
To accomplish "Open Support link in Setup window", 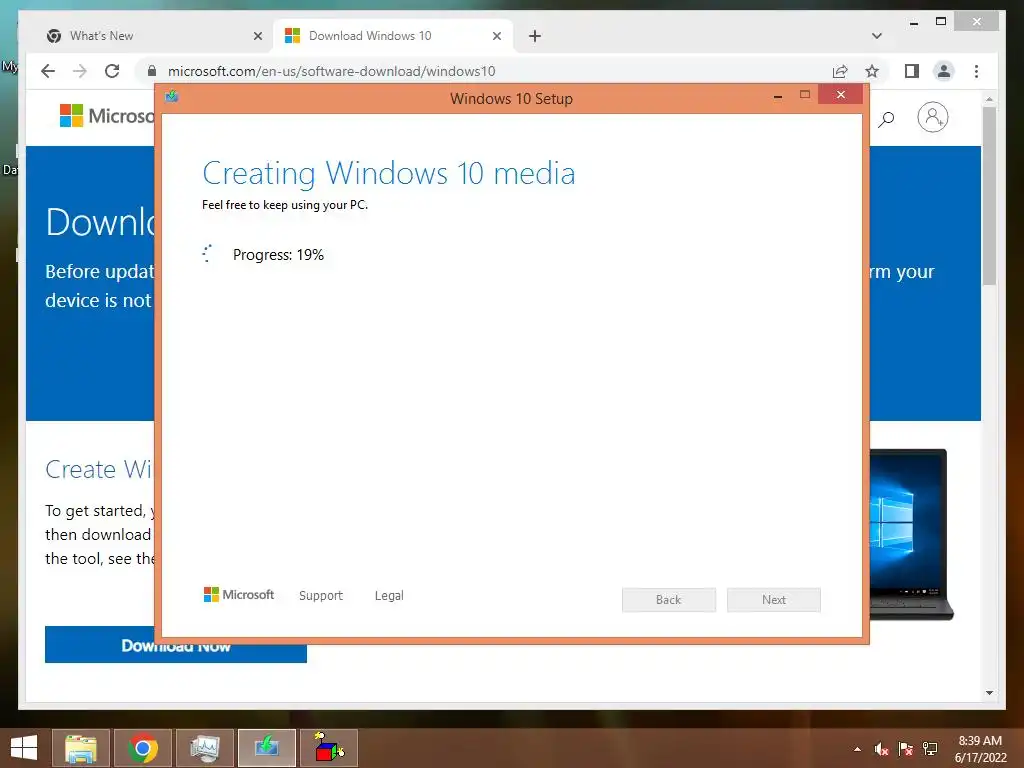I will click(321, 596).
